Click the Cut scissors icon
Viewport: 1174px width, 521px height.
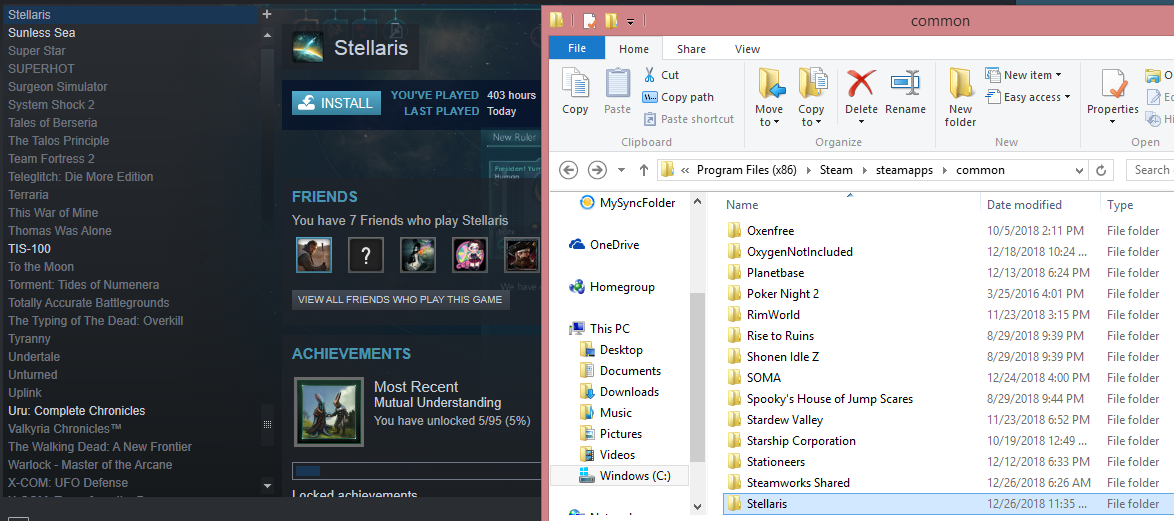point(649,75)
